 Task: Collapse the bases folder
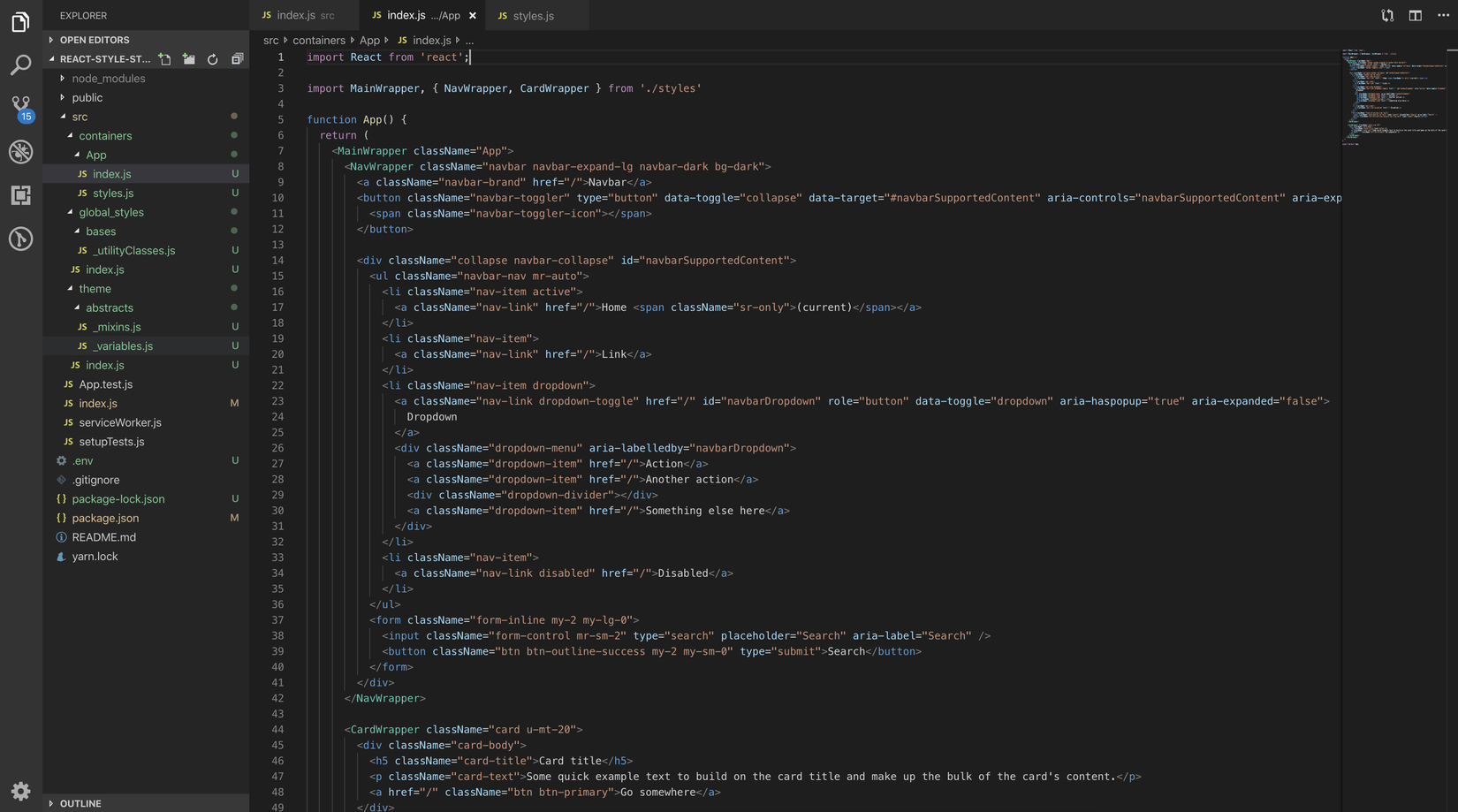(x=101, y=231)
